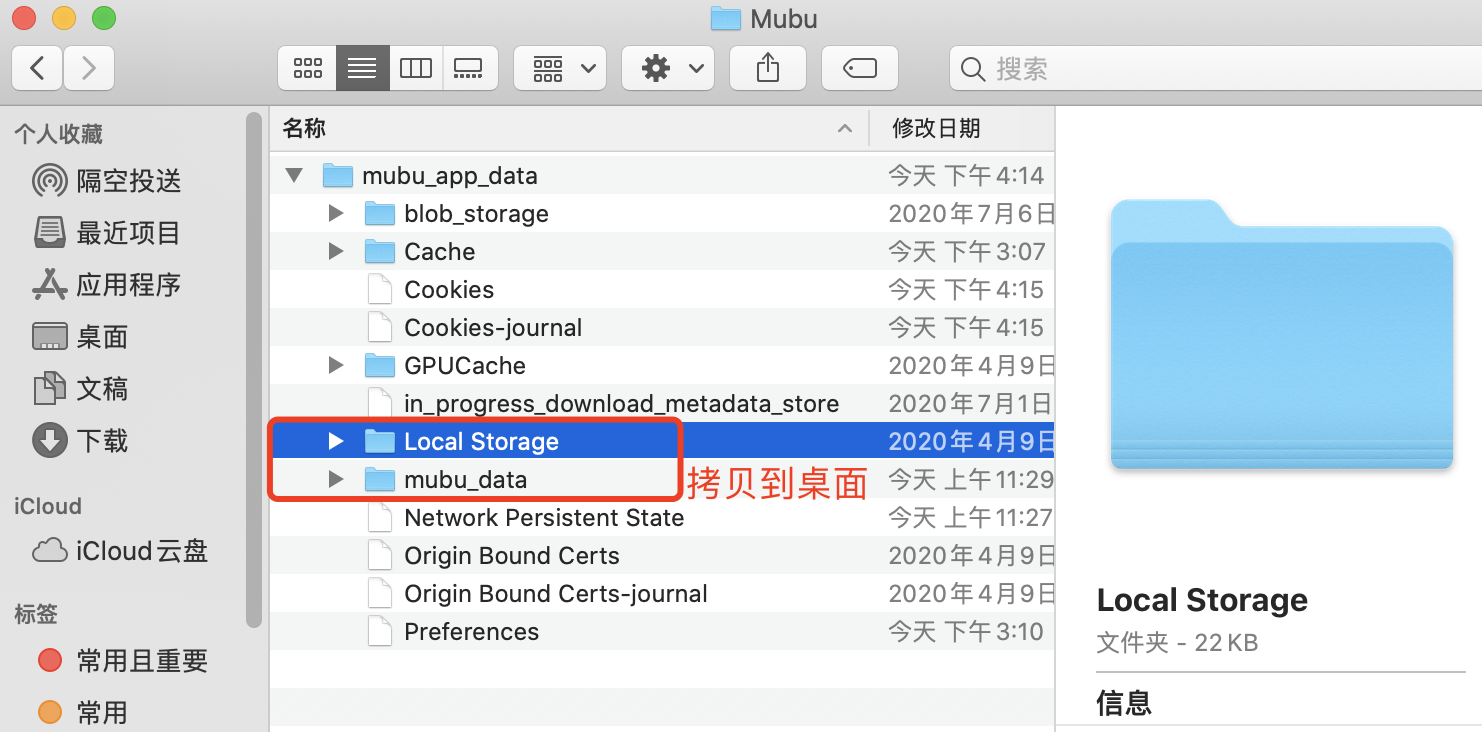Viewport: 1482px width, 732px height.
Task: Collapse the mubu_app_data folder
Action: 294,176
